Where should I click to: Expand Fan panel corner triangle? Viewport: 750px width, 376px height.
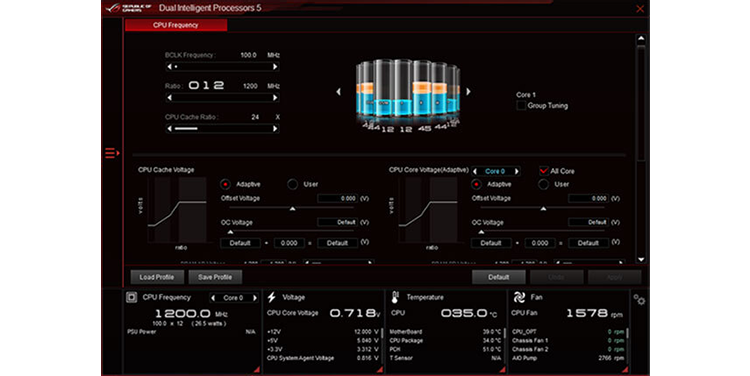click(625, 369)
